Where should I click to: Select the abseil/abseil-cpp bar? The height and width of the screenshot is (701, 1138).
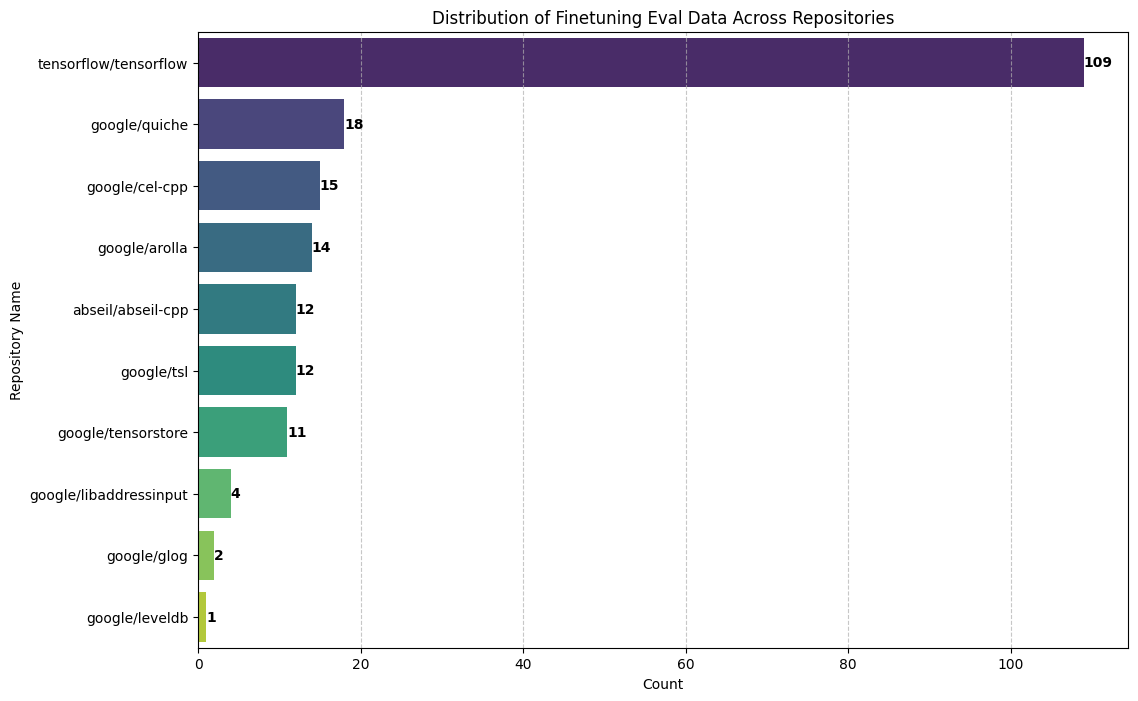[247, 309]
